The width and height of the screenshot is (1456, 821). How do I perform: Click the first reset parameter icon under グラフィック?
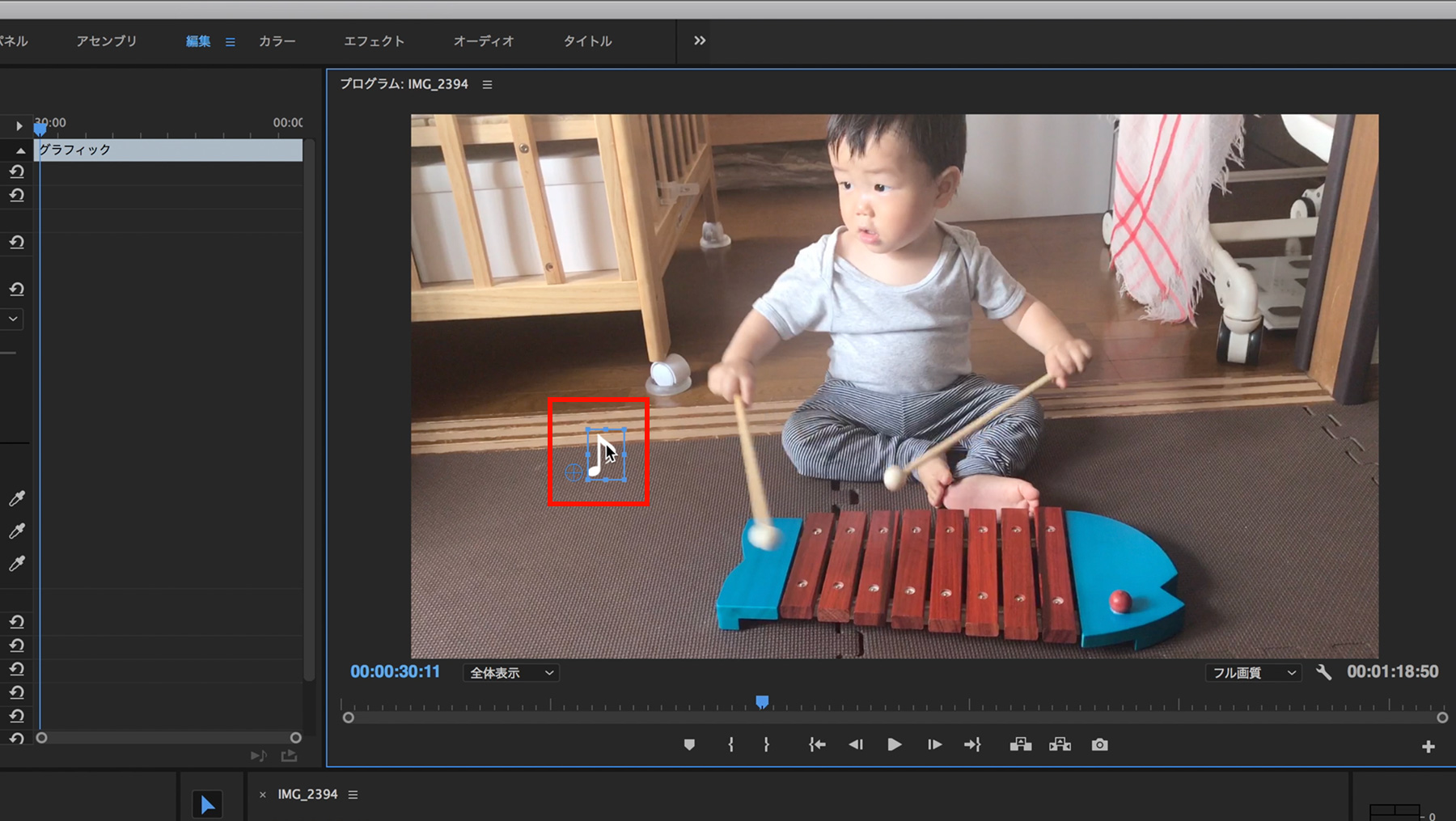(x=16, y=171)
